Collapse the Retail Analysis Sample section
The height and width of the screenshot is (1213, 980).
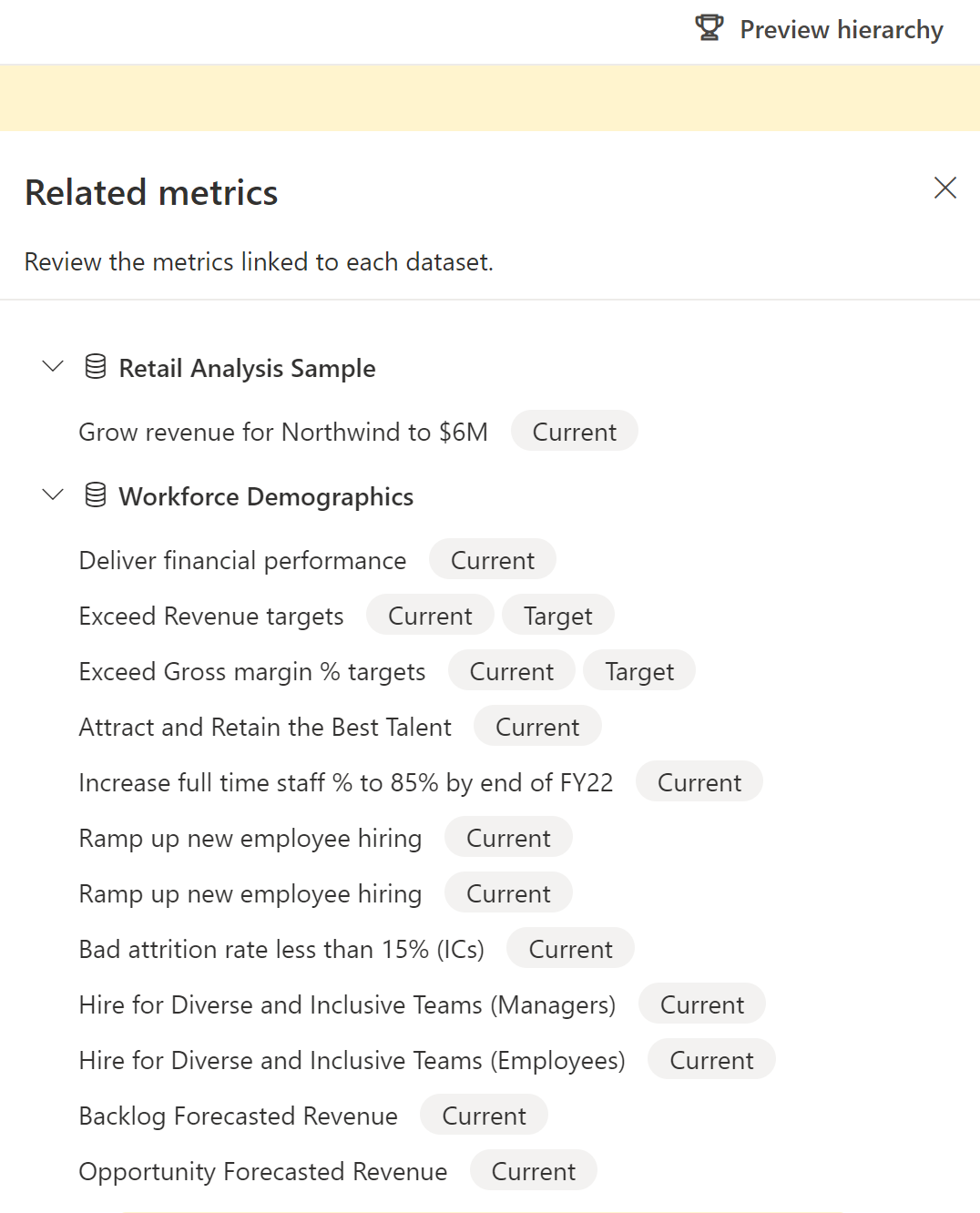click(53, 367)
